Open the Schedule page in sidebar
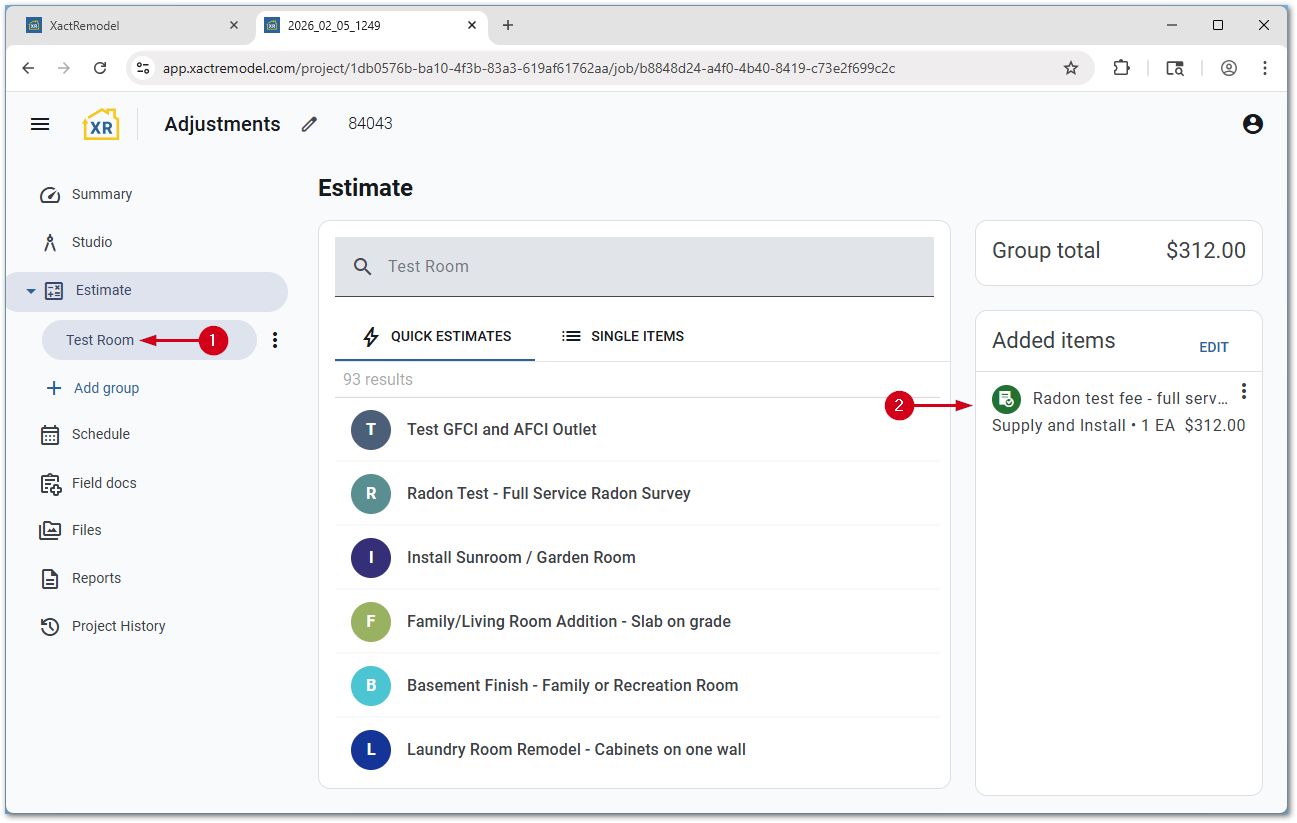This screenshot has height=823, width=1297. pos(100,434)
